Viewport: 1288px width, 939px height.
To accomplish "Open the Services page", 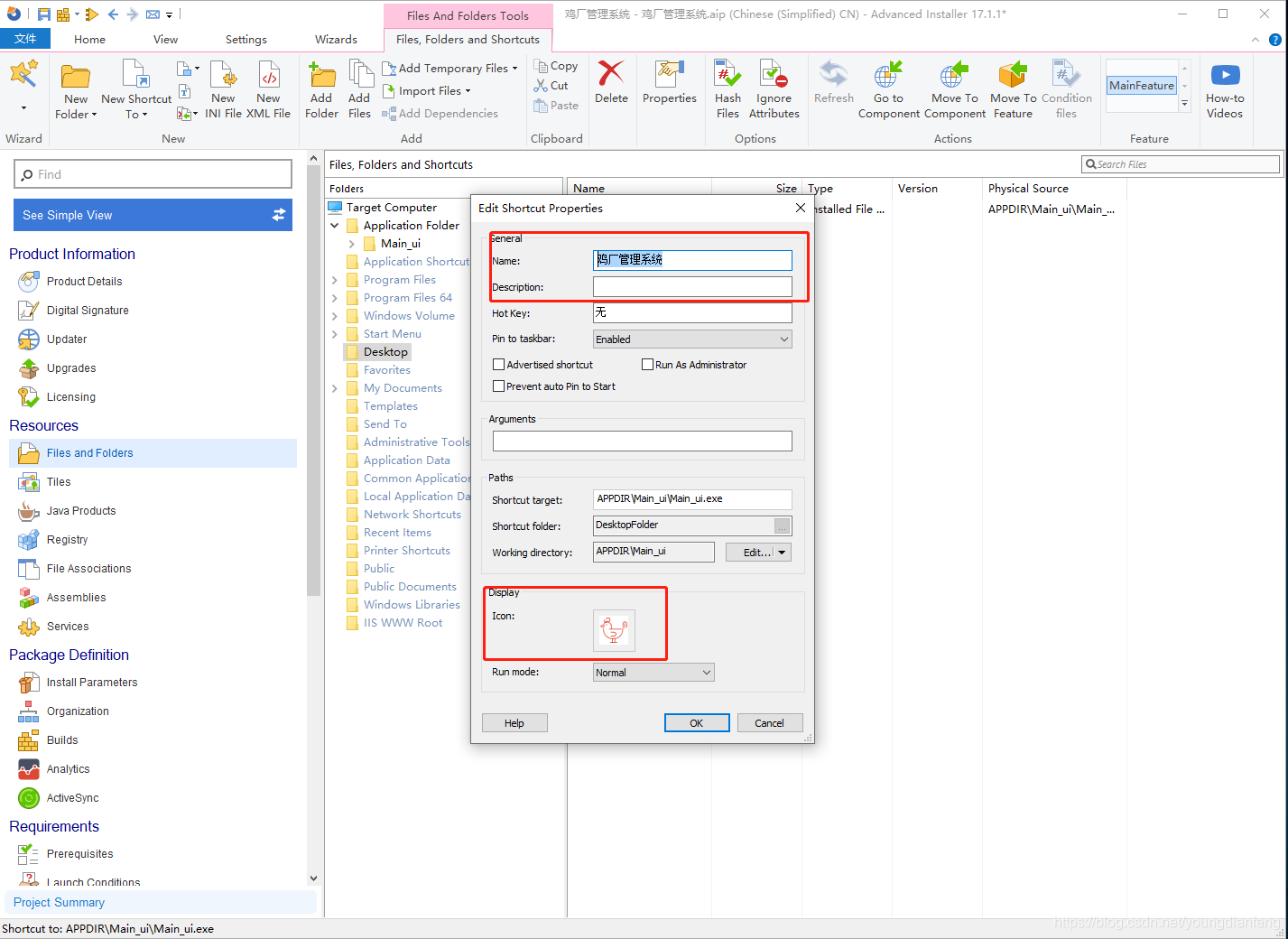I will 67,627.
